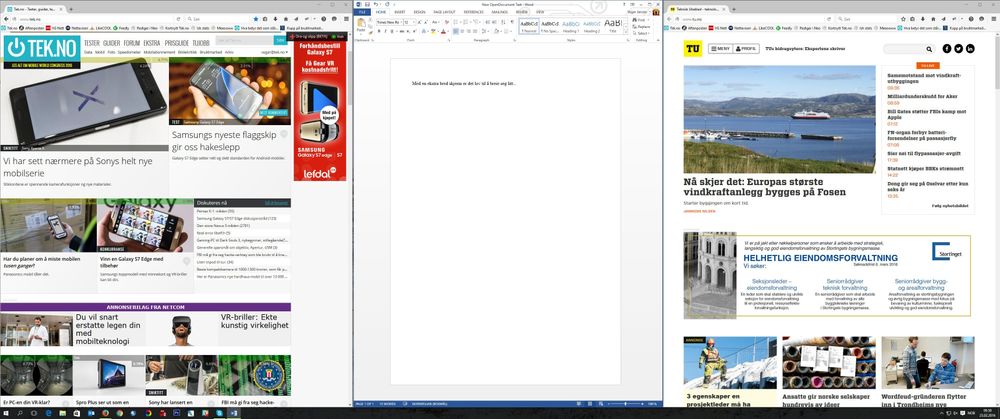The height and width of the screenshot is (419, 1000).
Task: Open the font name dropdown in Word
Action: click(x=401, y=22)
